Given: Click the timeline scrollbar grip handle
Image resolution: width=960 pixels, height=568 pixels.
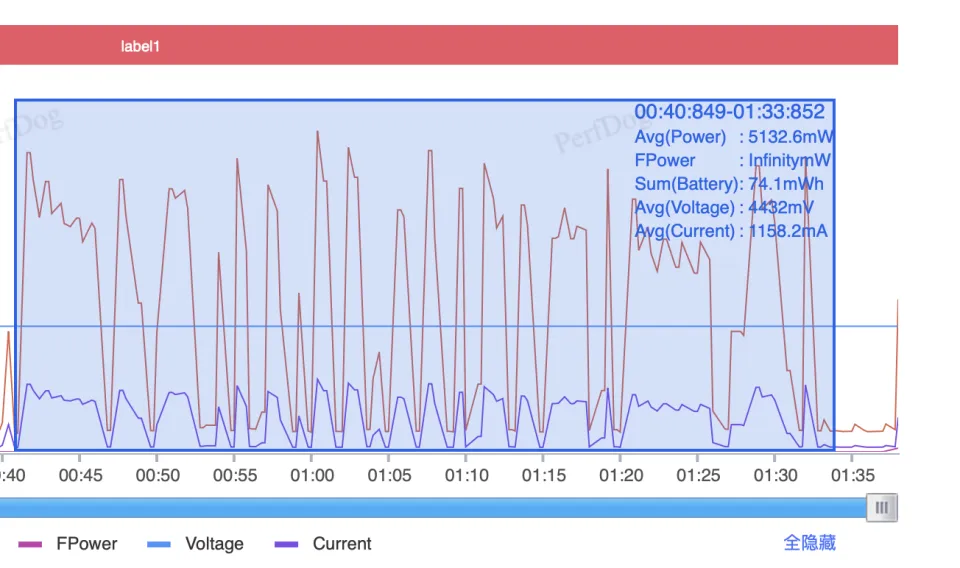Looking at the screenshot, I should pos(881,508).
